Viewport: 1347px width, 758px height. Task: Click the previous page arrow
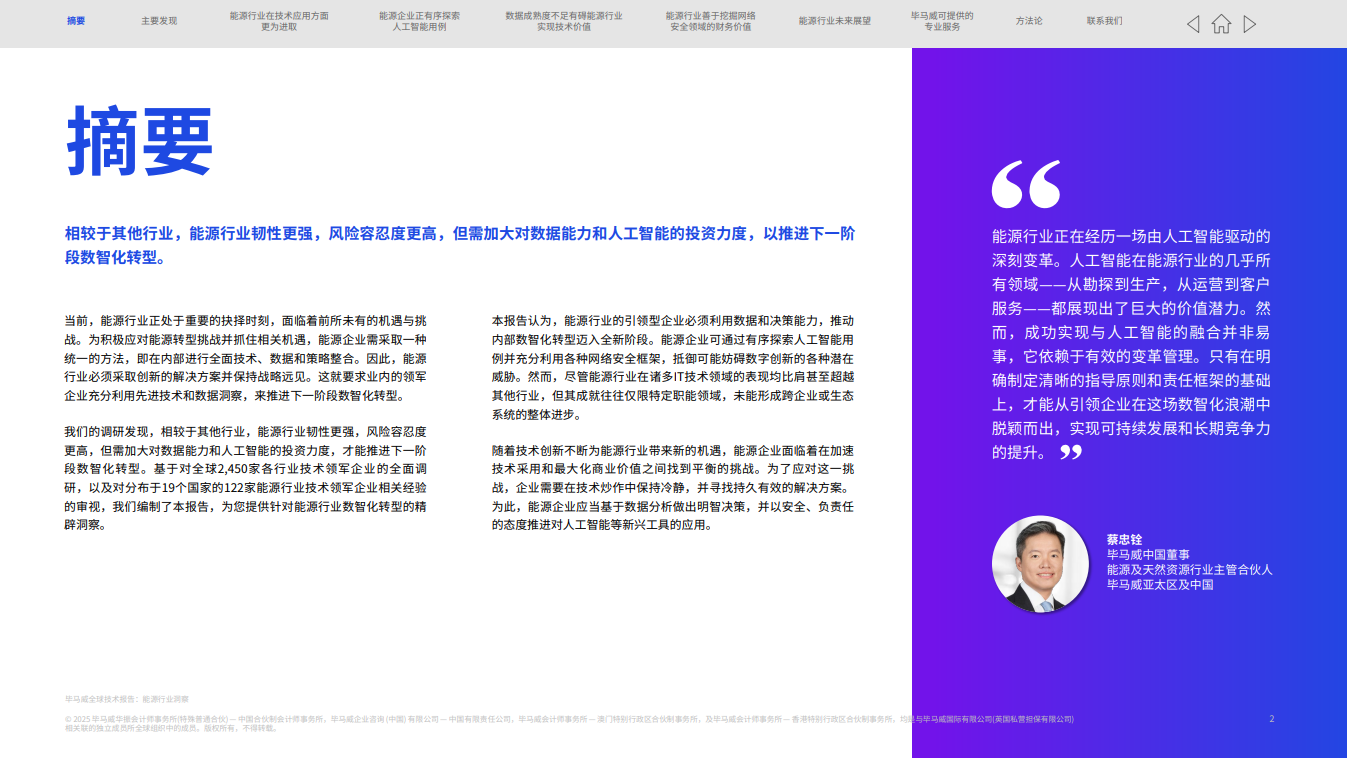click(x=1192, y=23)
